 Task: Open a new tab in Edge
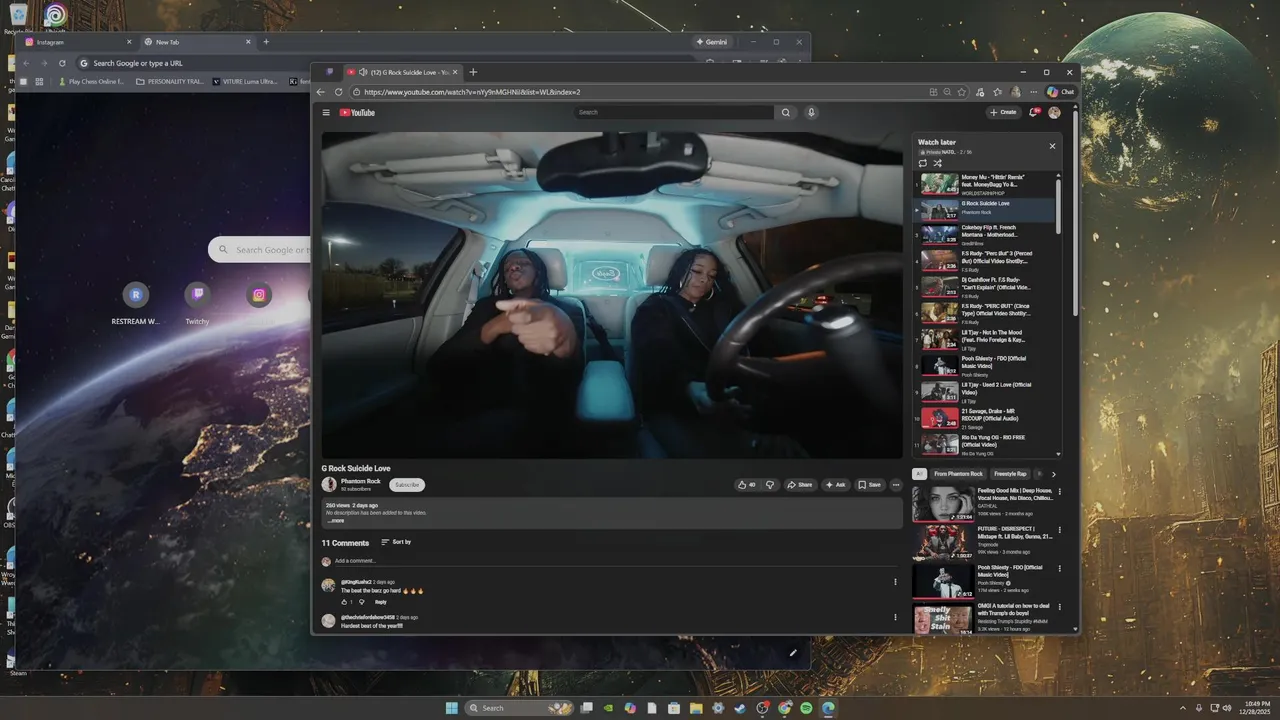click(473, 72)
